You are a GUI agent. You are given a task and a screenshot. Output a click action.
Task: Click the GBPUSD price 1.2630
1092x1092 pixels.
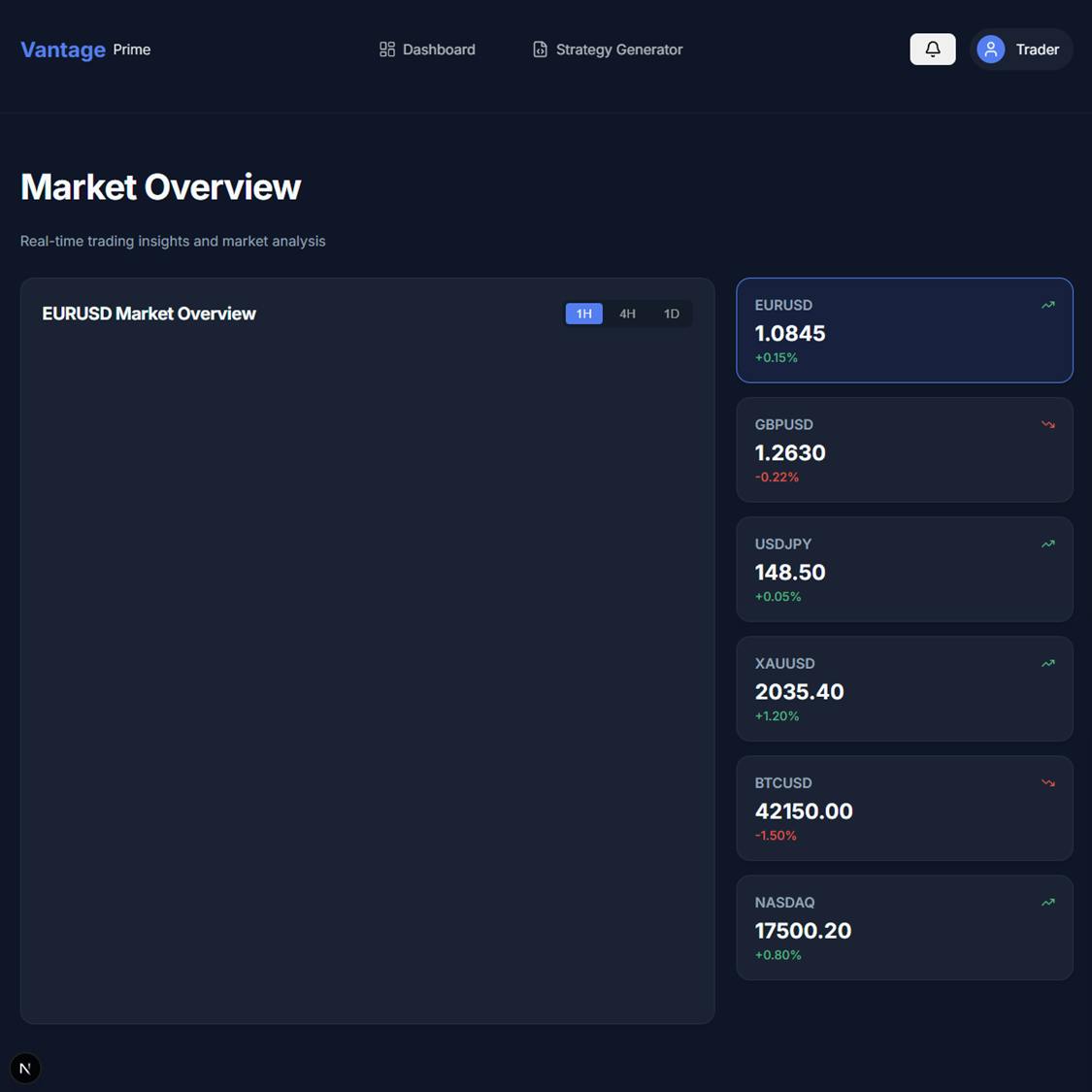tap(790, 453)
